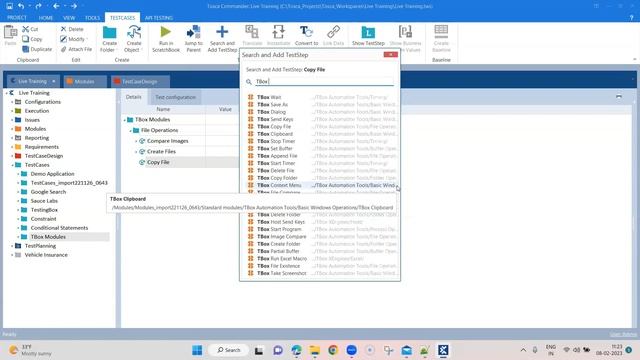Click the Save icon in title bar
The image size is (640, 360).
coord(9,6)
